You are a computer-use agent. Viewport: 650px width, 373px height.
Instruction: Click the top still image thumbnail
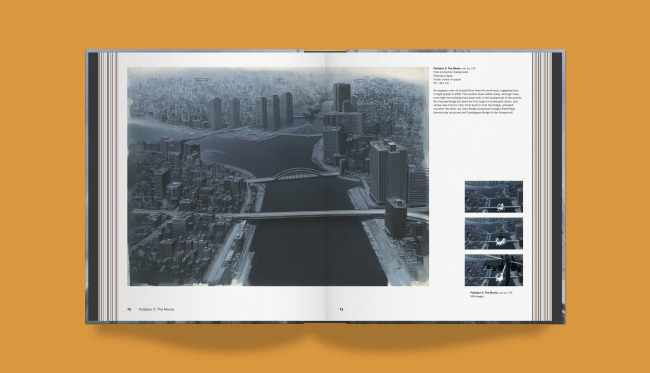[493, 196]
